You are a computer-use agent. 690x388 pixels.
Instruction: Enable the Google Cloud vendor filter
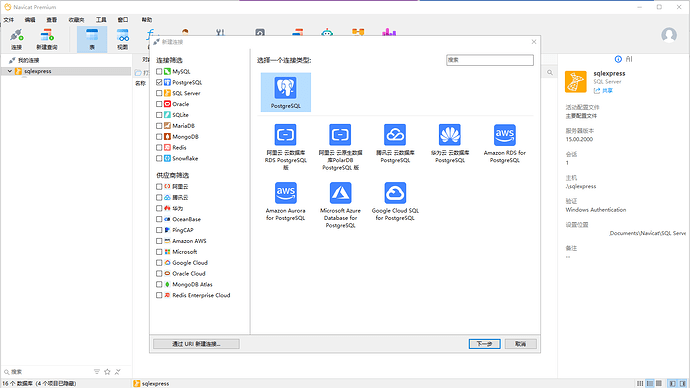tap(159, 263)
